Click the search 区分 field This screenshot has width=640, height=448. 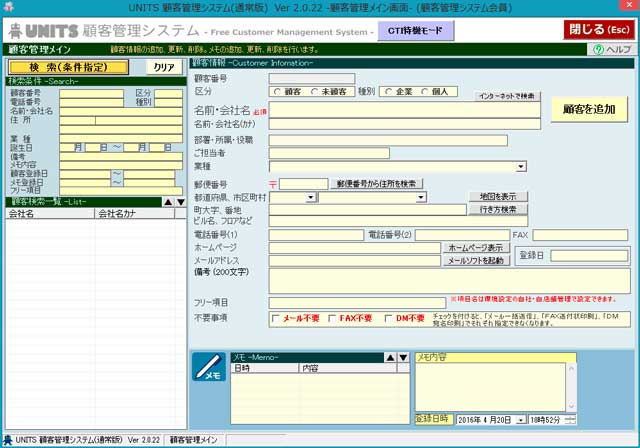click(x=168, y=94)
